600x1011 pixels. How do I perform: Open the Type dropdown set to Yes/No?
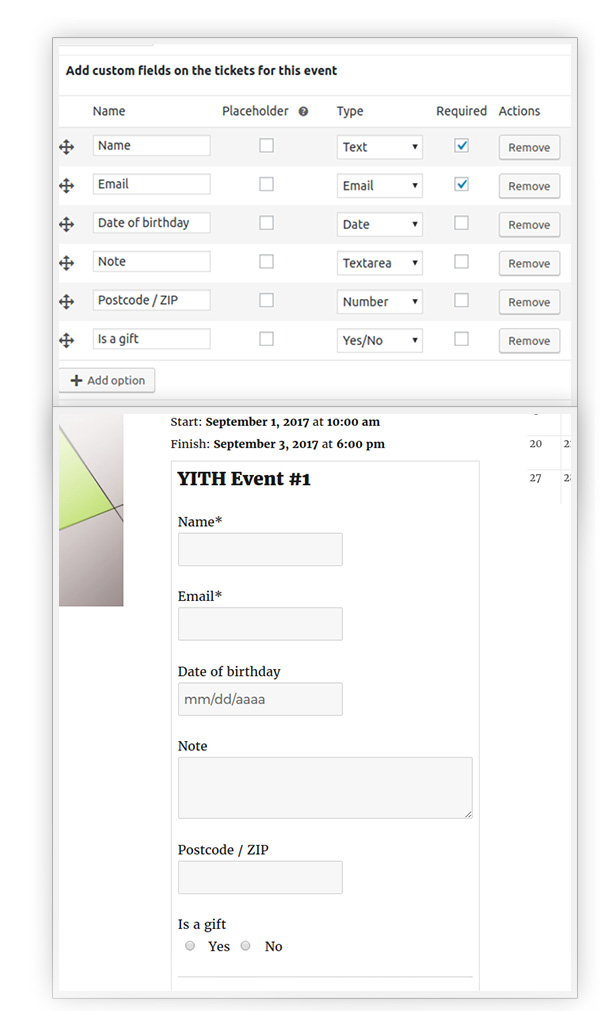tap(379, 341)
